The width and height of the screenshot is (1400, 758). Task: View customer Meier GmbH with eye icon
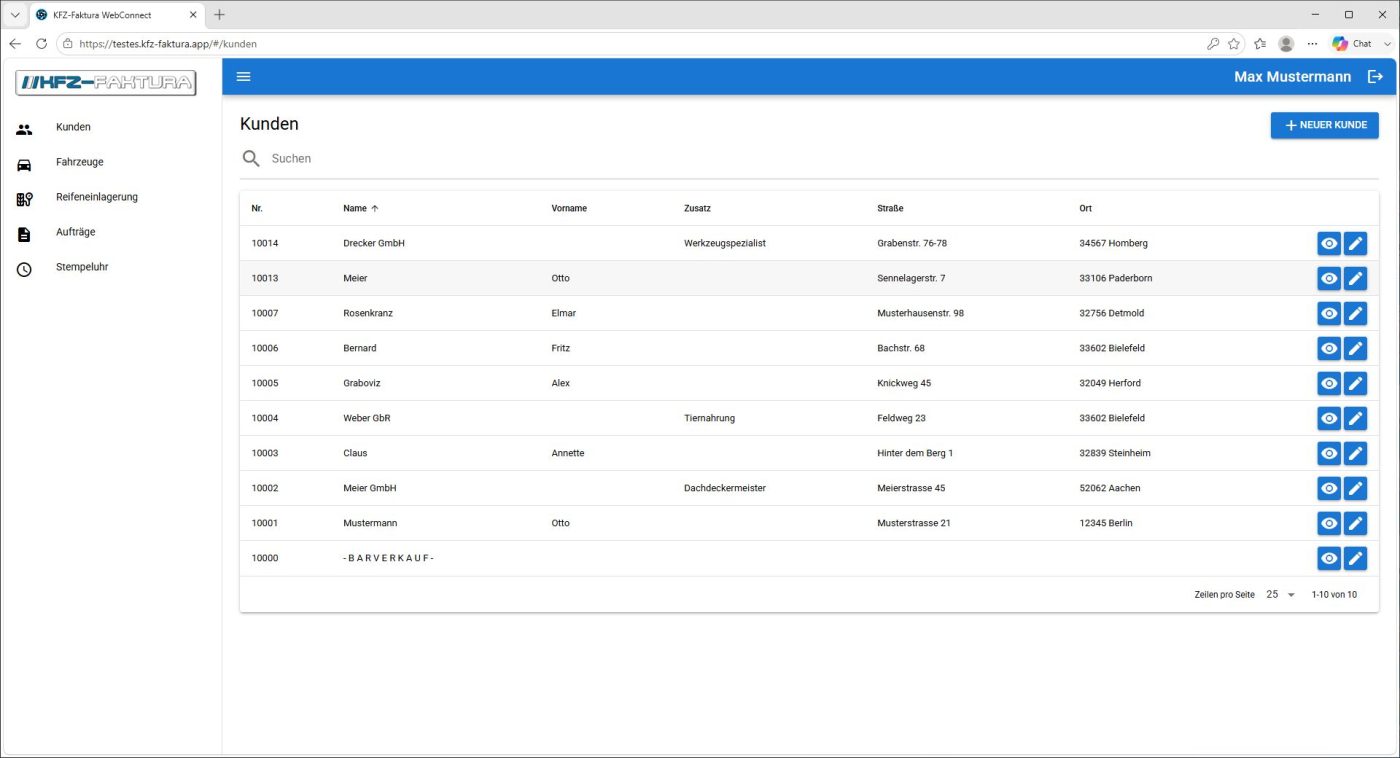point(1329,488)
